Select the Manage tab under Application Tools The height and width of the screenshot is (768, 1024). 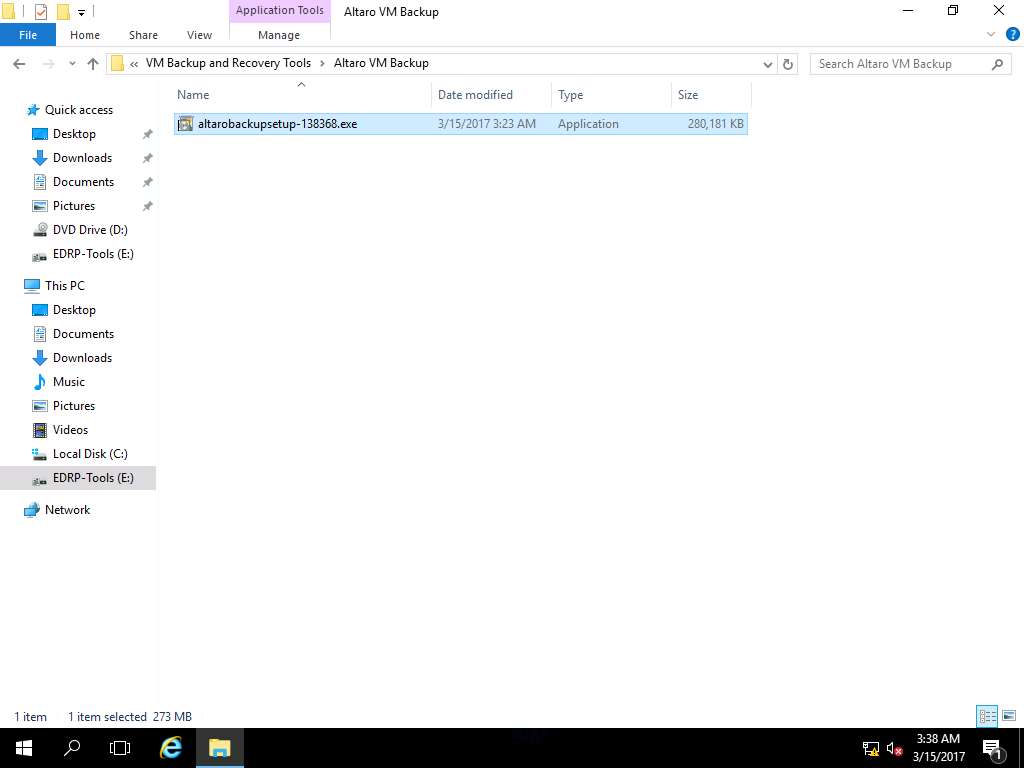279,35
